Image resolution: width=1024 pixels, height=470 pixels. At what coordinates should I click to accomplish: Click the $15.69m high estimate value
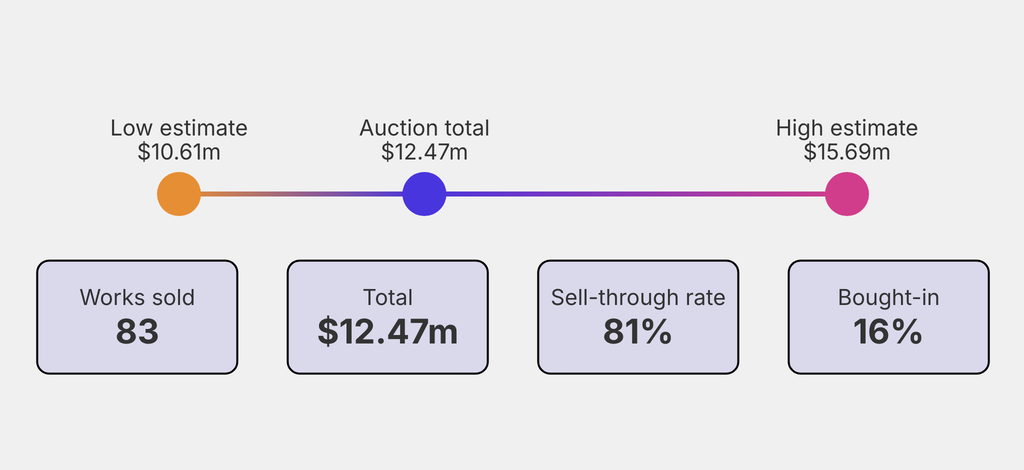click(847, 152)
